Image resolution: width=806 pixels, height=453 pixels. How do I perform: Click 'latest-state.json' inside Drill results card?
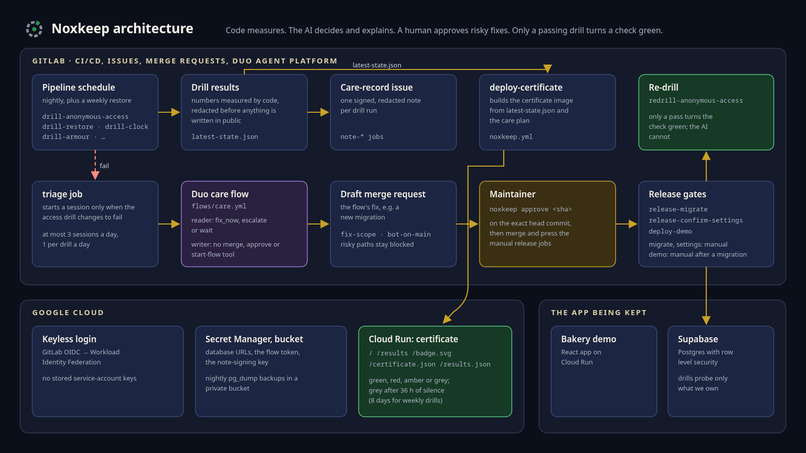click(x=225, y=137)
